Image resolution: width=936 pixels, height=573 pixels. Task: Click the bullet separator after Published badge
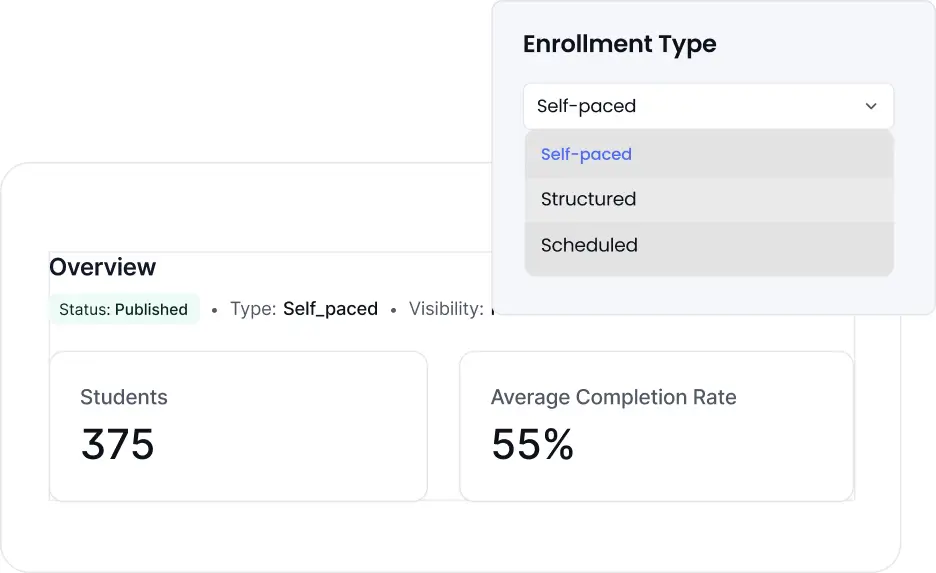[x=214, y=310]
